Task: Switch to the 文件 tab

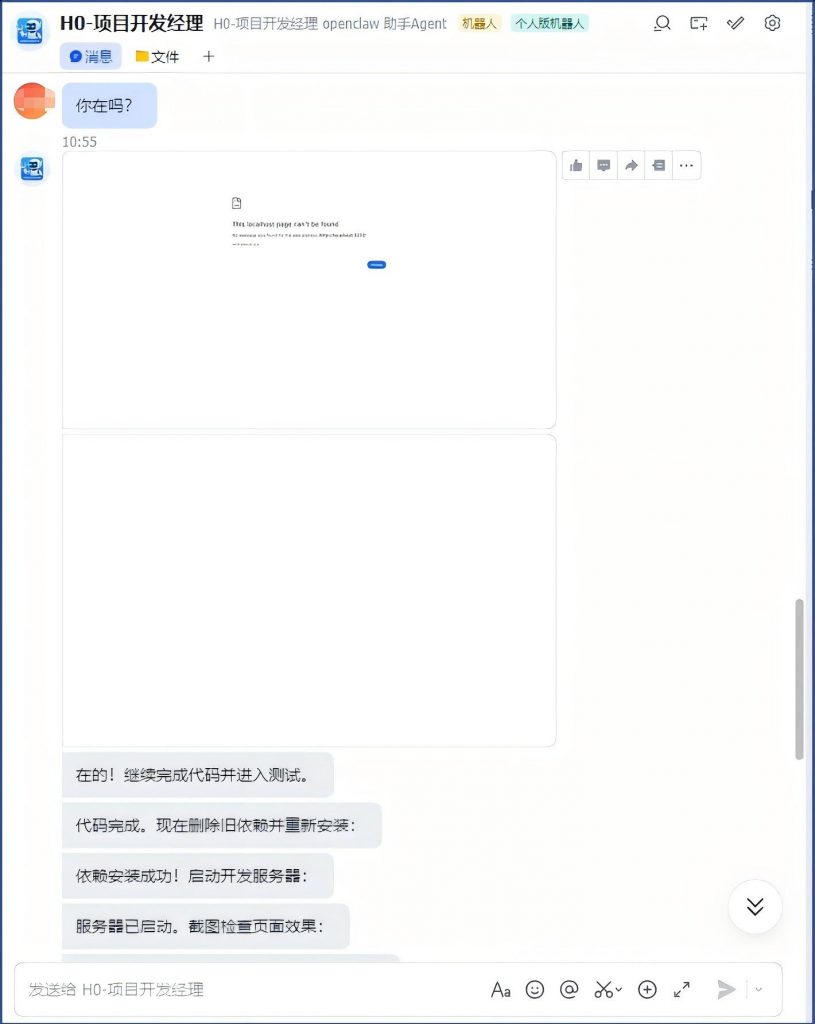Action: [x=157, y=57]
